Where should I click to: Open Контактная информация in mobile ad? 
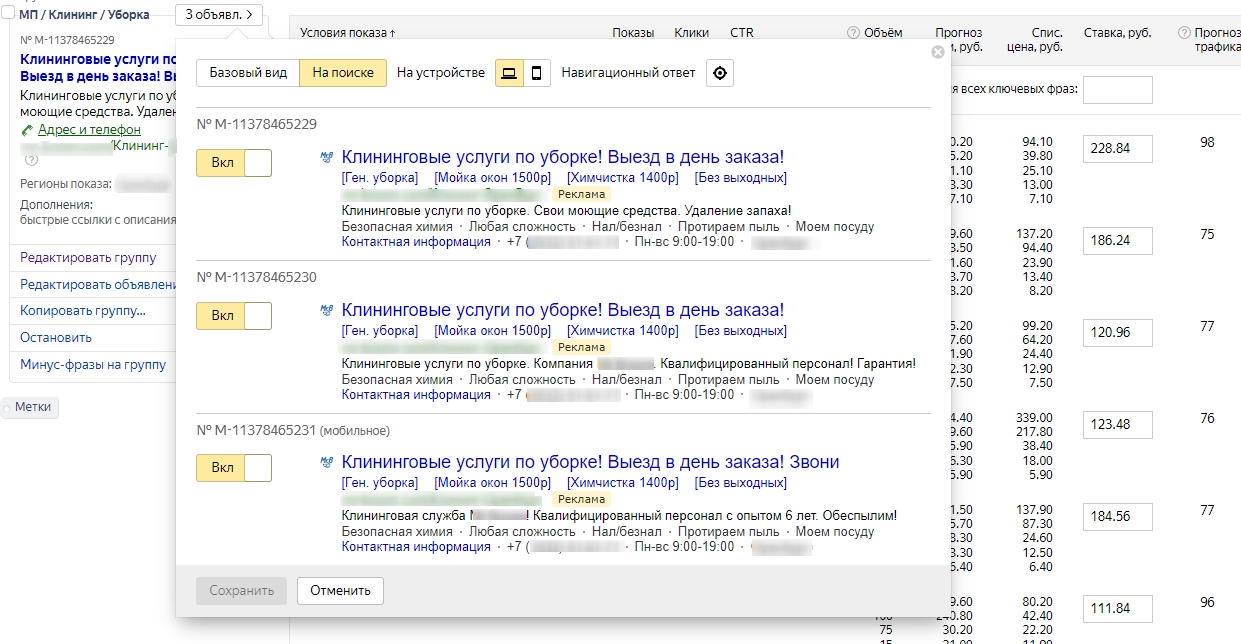(x=416, y=547)
